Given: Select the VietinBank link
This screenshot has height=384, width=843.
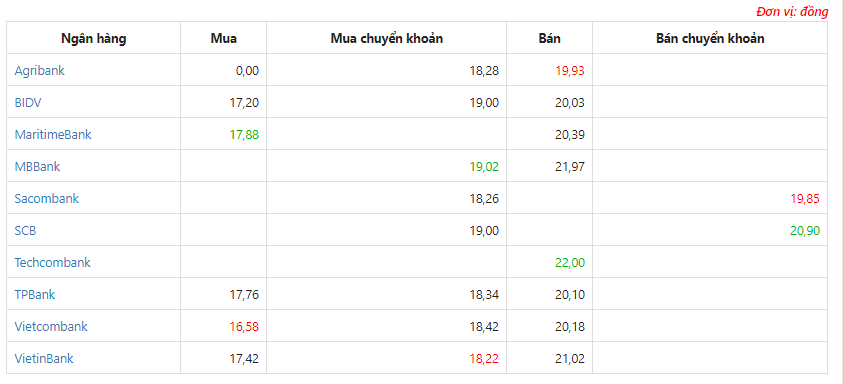Looking at the screenshot, I should pos(44,359).
